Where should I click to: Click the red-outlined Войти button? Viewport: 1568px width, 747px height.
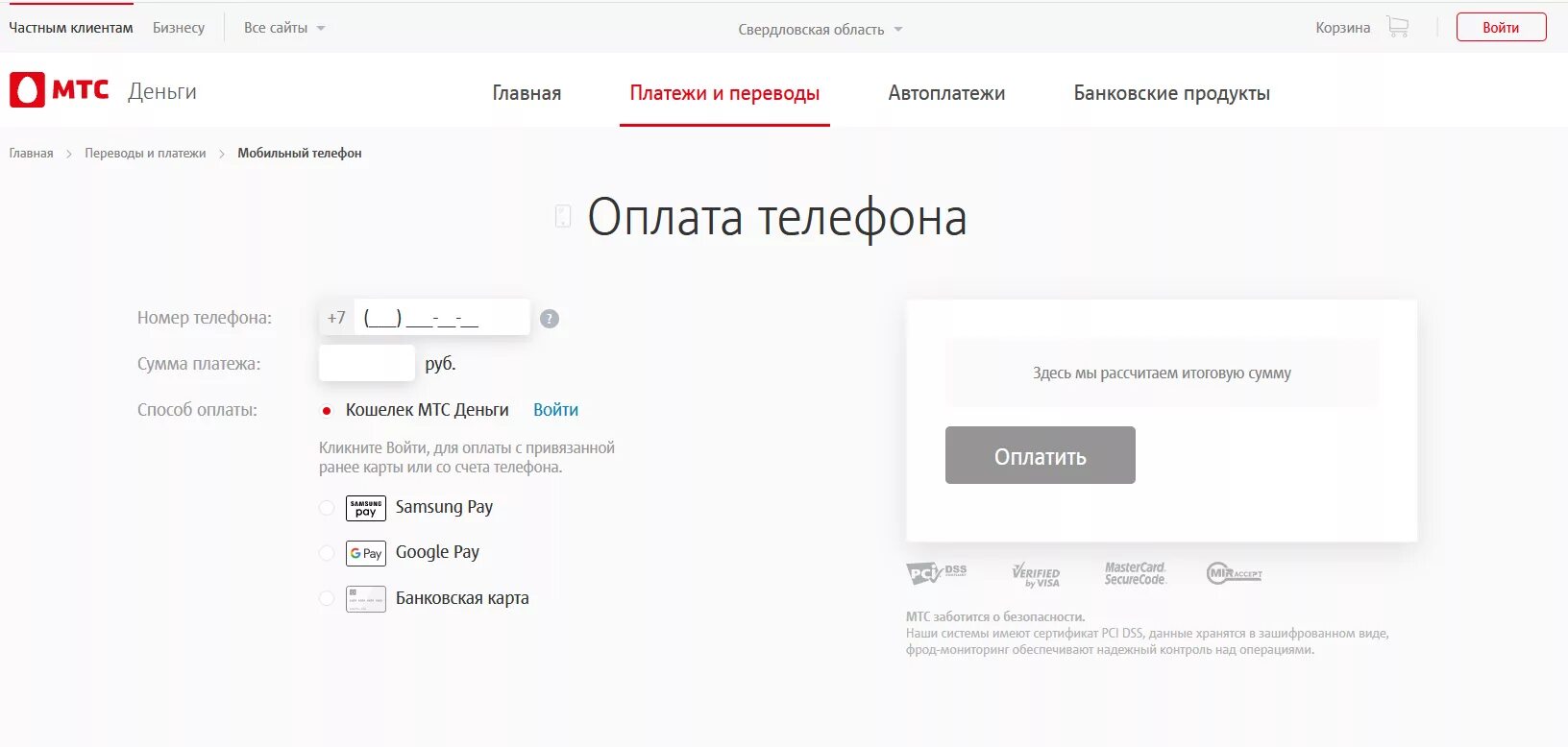pyautogui.click(x=1501, y=27)
